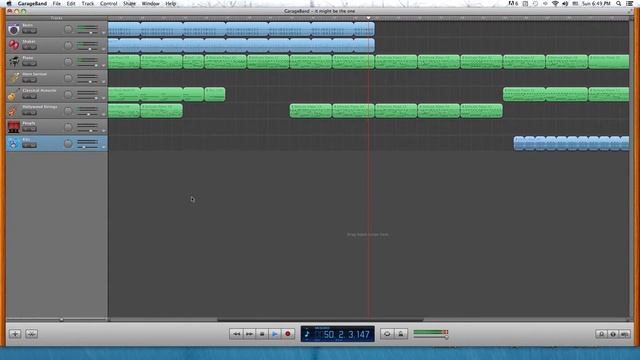Open the loop browser button
This screenshot has width=640, height=360.
coord(601,334)
